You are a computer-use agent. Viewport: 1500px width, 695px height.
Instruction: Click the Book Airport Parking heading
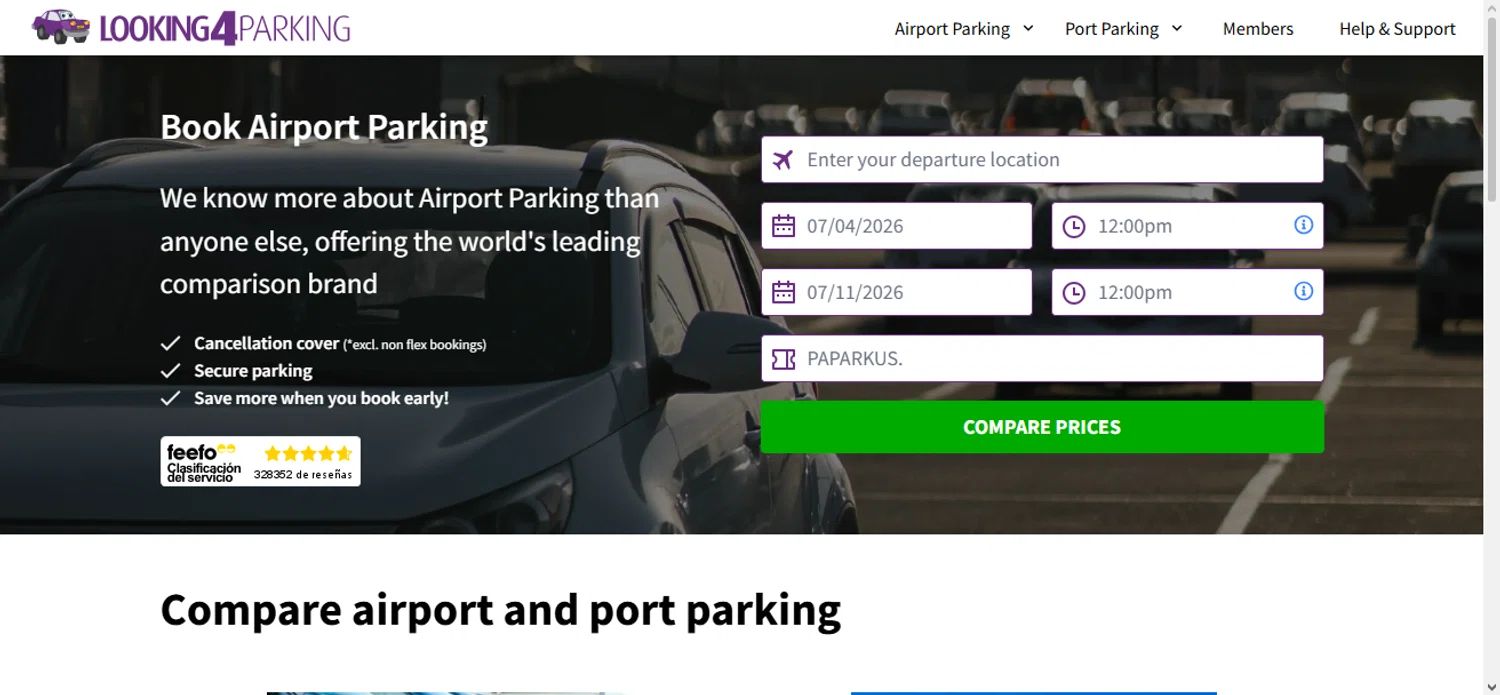324,127
